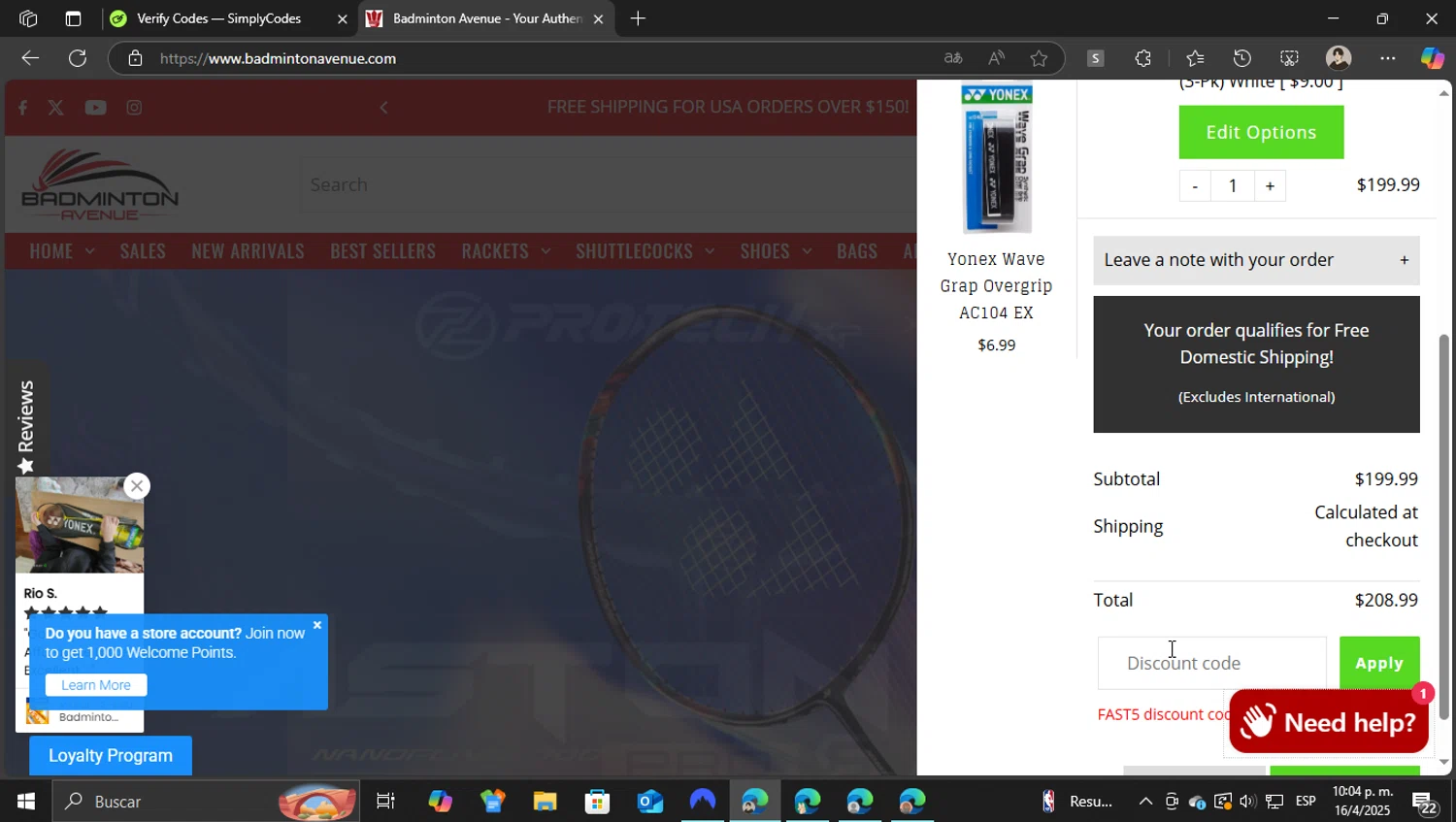Open Task View on the taskbar
Viewport: 1456px width, 822px height.
[x=385, y=802]
